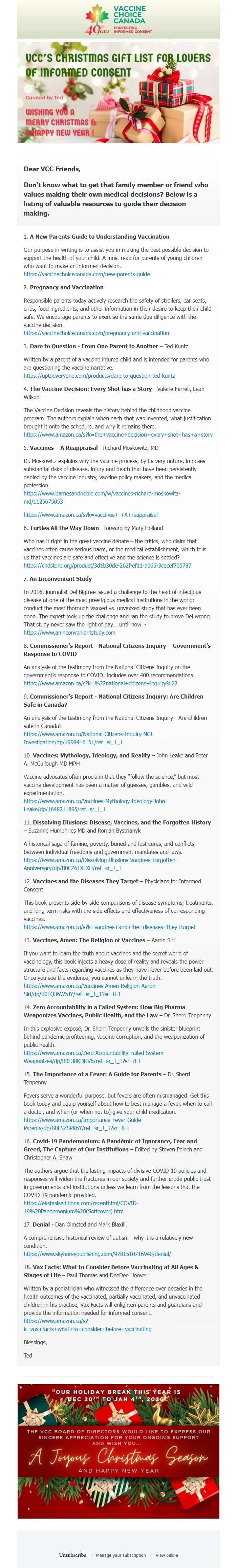
Task: Open the pregnancy-and-vaccination link
Action: (x=96, y=334)
